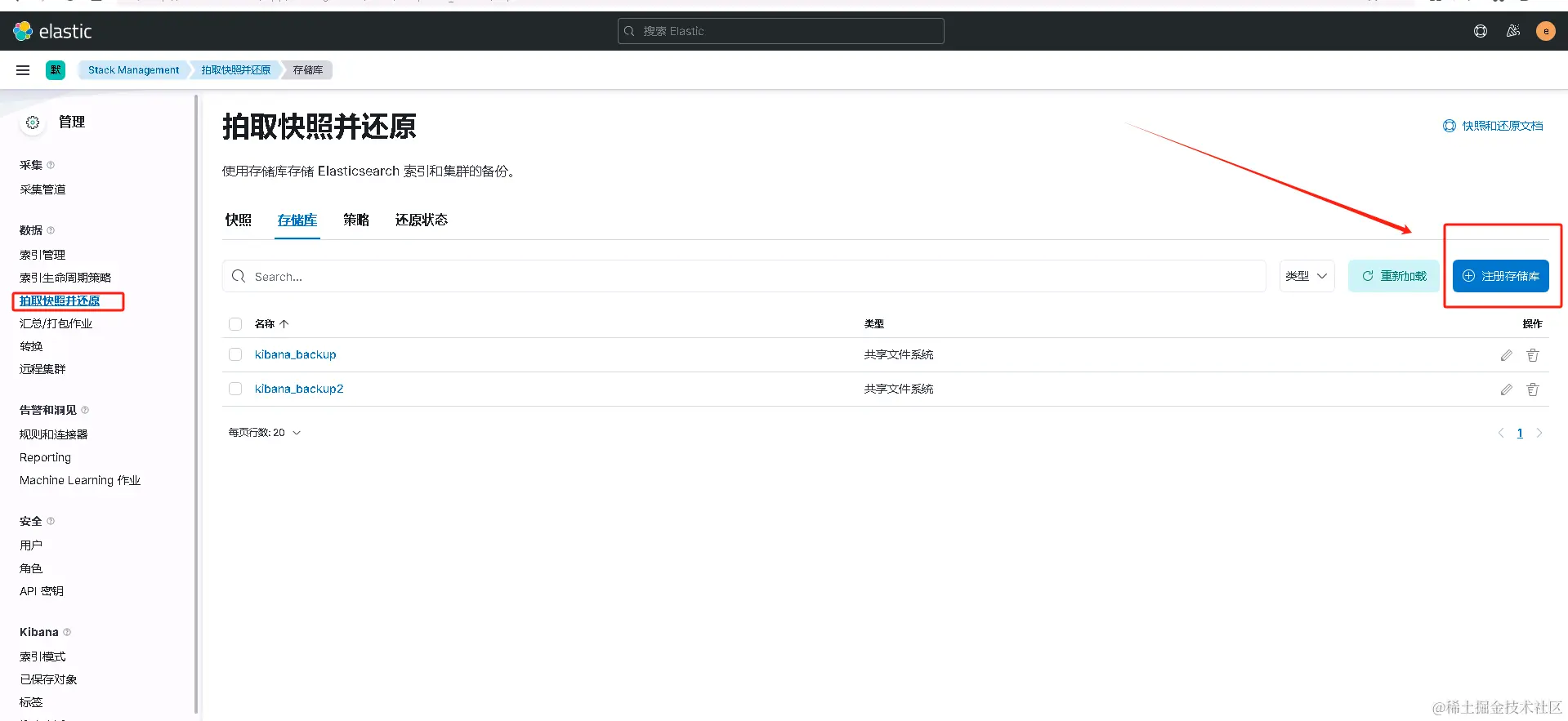Select all repositories checkbox
1568x721 pixels.
[235, 324]
